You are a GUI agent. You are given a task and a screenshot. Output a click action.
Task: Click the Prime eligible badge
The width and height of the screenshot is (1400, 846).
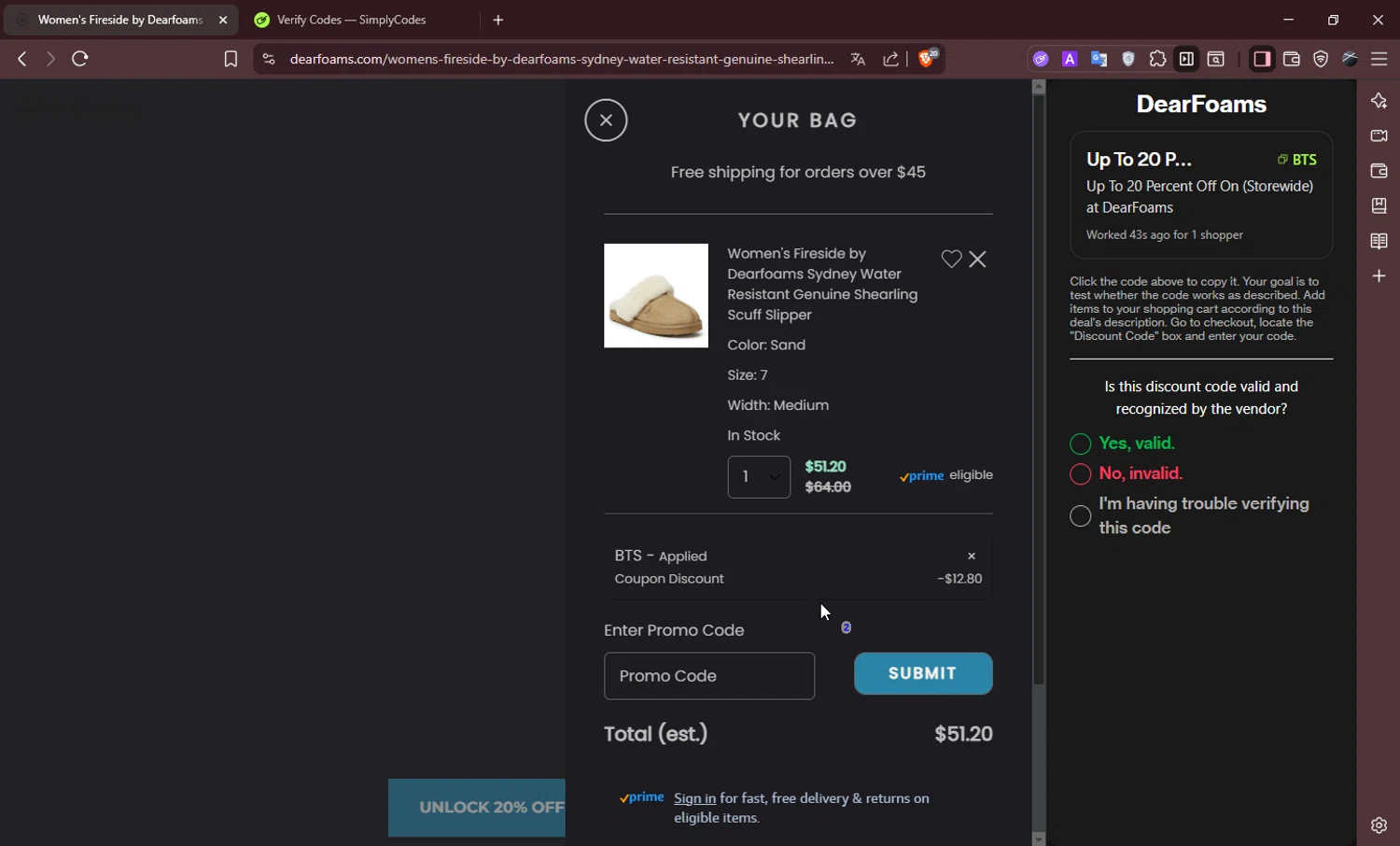point(945,475)
